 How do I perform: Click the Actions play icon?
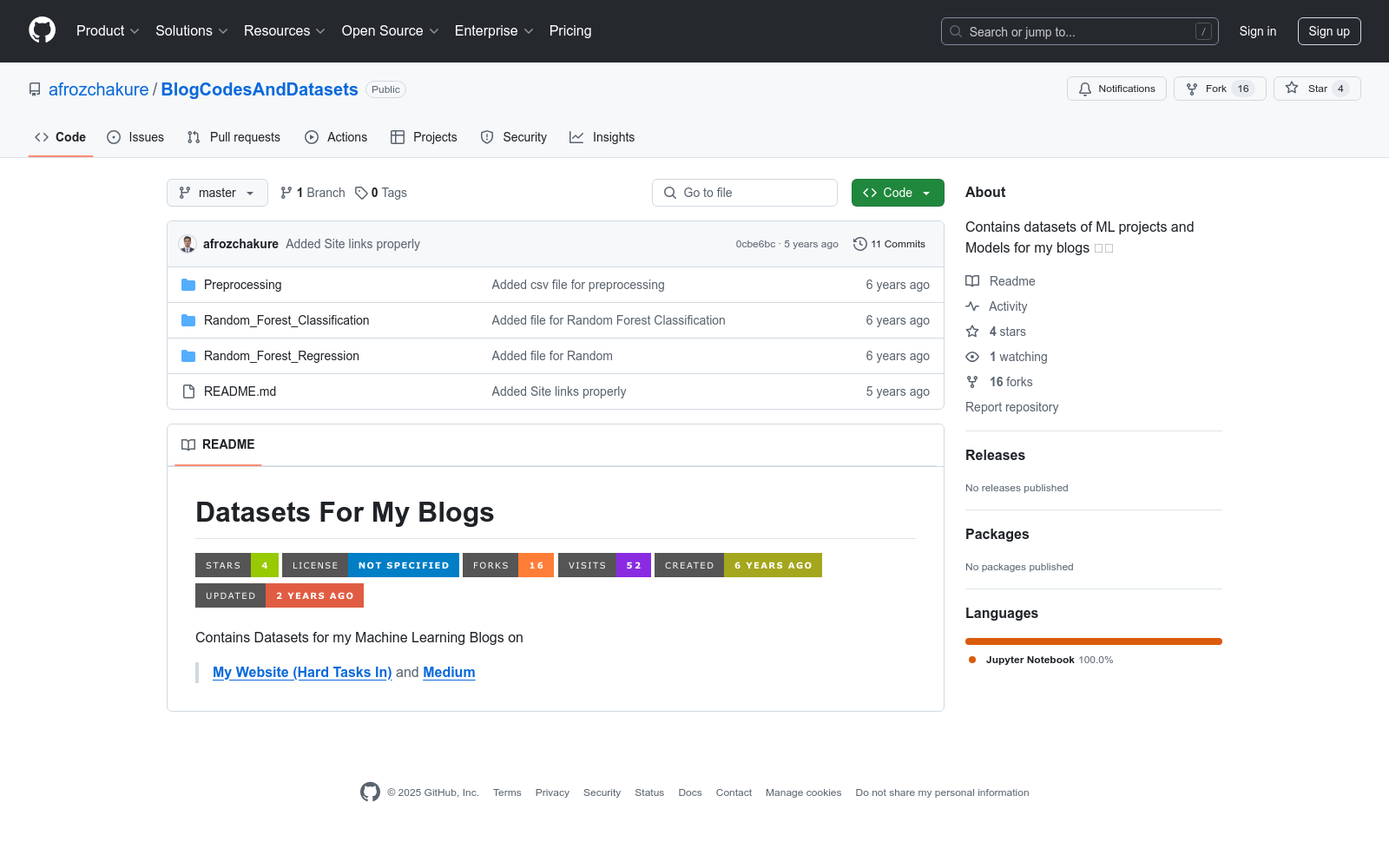[312, 137]
